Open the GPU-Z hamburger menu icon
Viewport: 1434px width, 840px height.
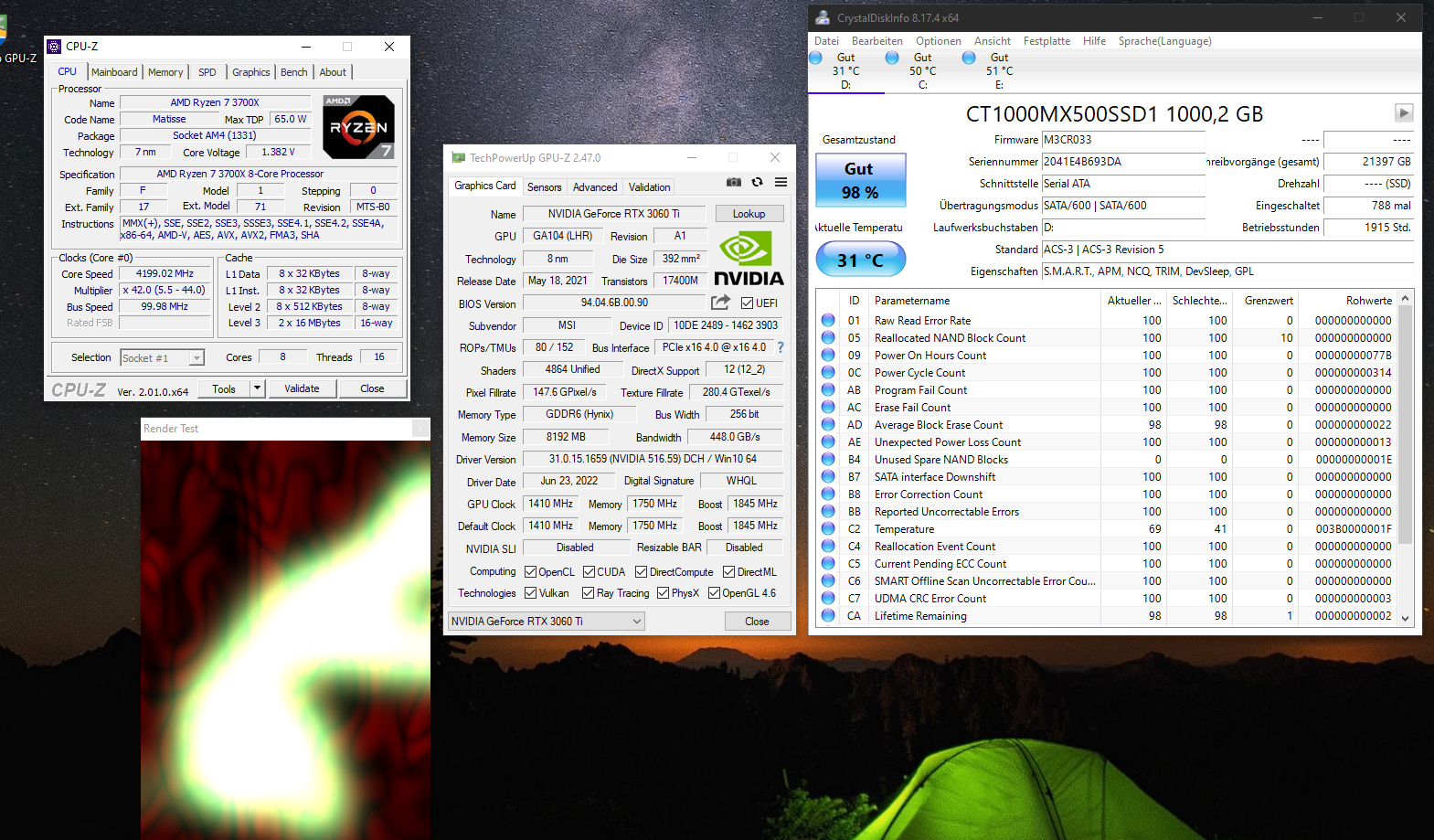click(x=781, y=182)
